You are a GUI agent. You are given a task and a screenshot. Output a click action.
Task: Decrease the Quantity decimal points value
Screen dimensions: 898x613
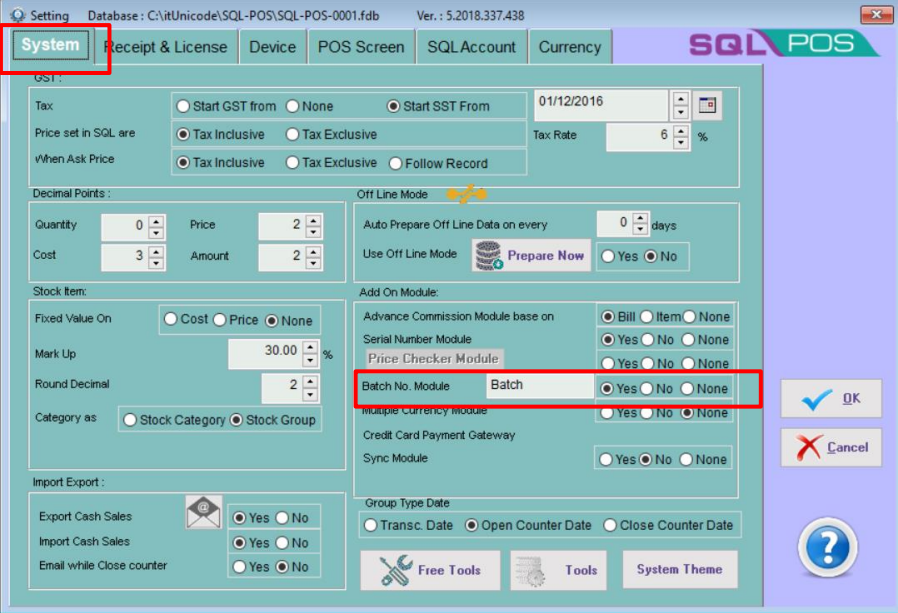click(x=156, y=232)
